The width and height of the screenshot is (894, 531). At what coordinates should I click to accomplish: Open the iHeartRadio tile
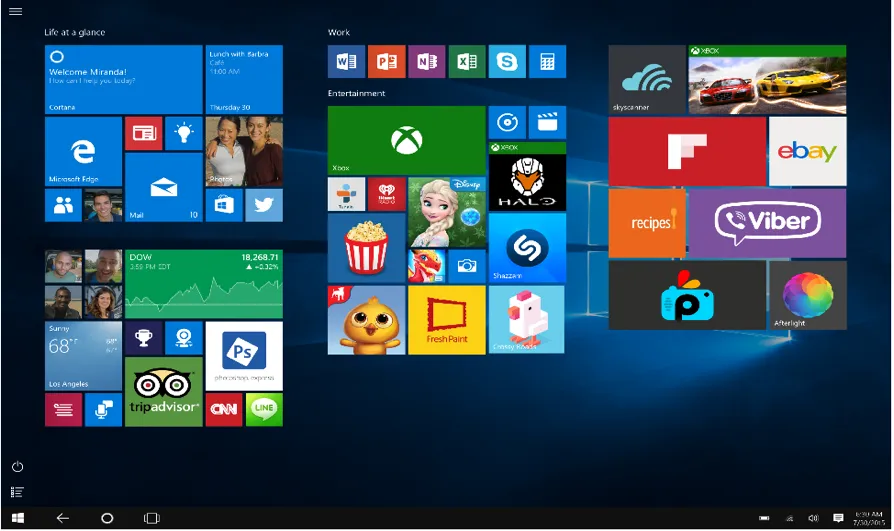(387, 194)
